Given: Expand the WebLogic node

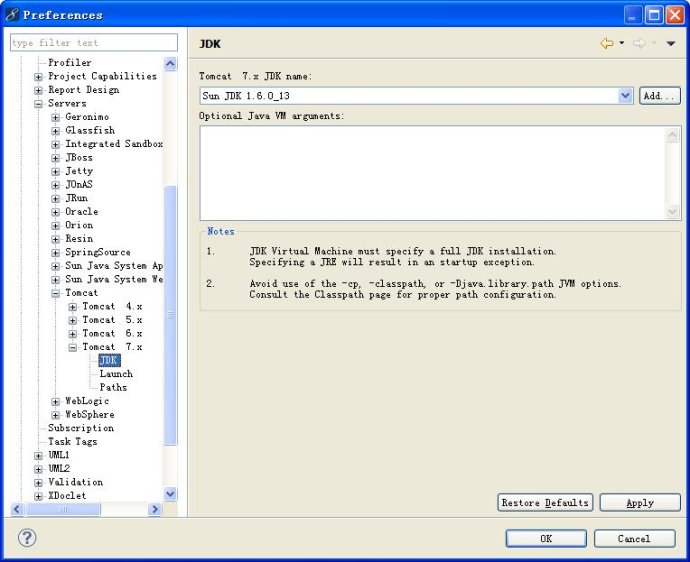Looking at the screenshot, I should (55, 402).
